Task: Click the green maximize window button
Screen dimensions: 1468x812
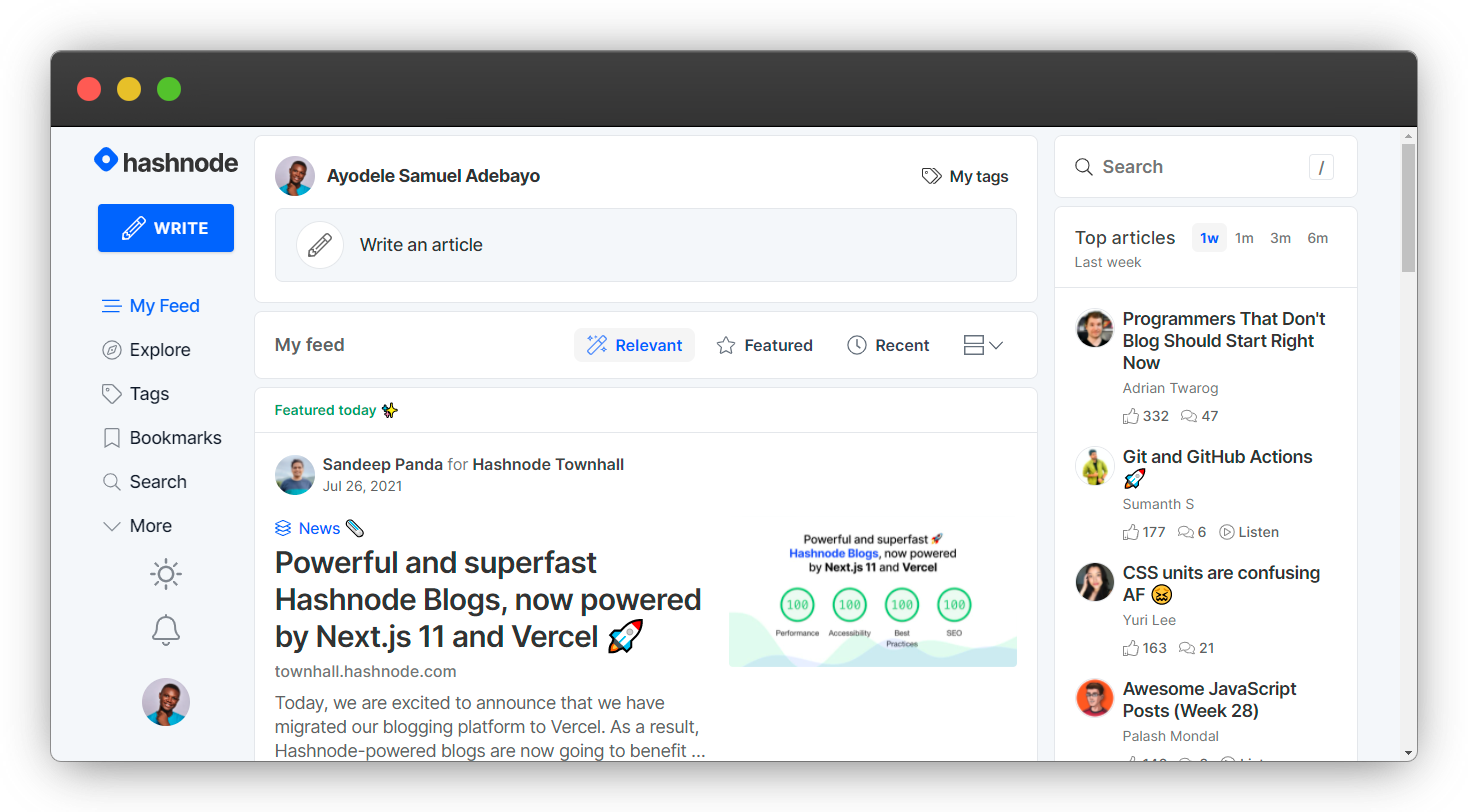Action: point(169,89)
